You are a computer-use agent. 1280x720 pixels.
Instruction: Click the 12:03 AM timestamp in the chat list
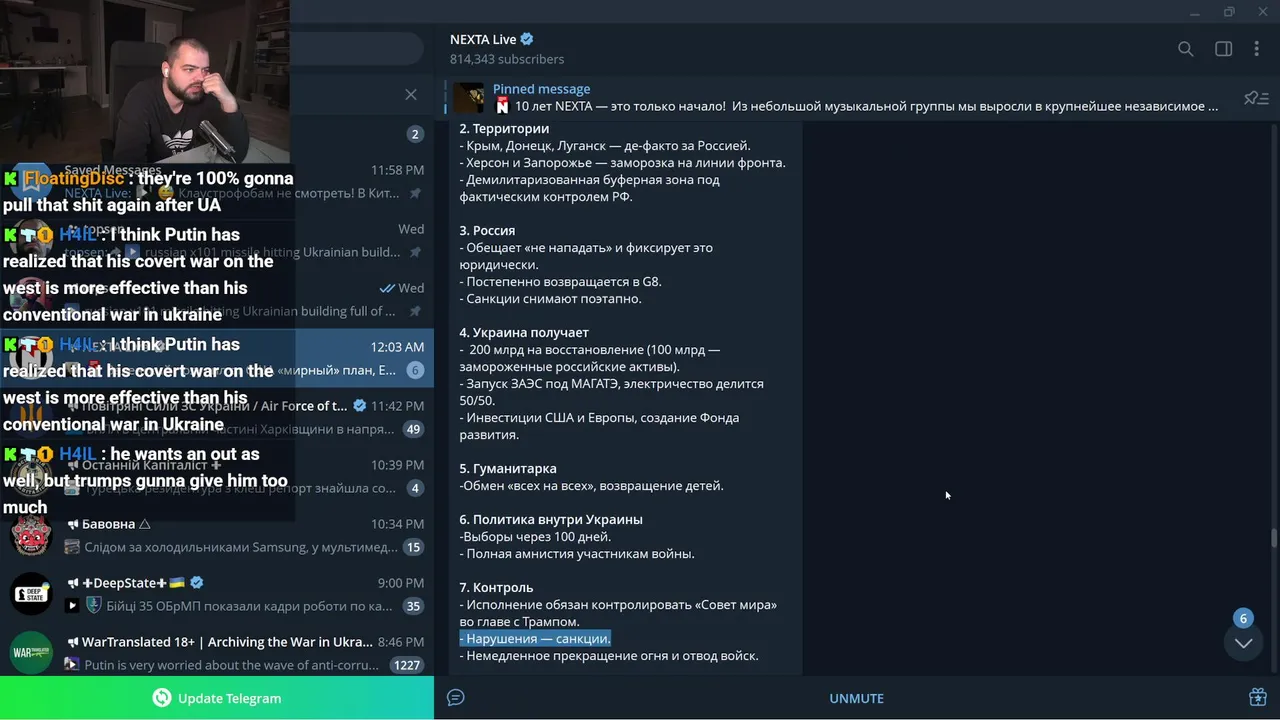click(x=397, y=347)
